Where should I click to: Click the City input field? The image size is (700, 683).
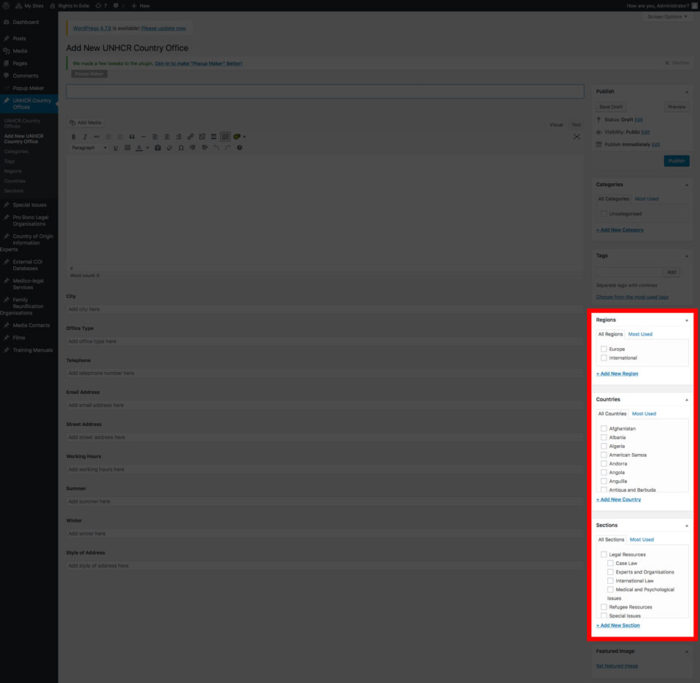tap(325, 309)
